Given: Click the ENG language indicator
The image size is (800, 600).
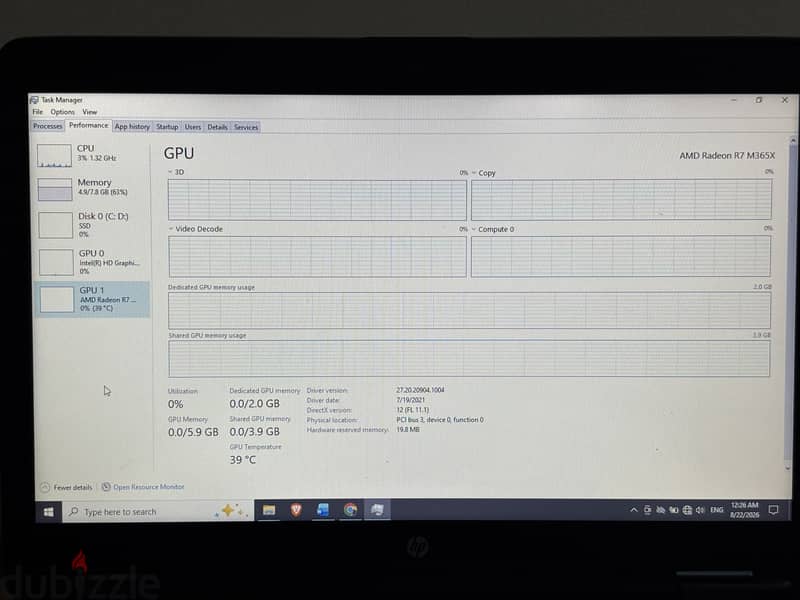Looking at the screenshot, I should coord(717,510).
